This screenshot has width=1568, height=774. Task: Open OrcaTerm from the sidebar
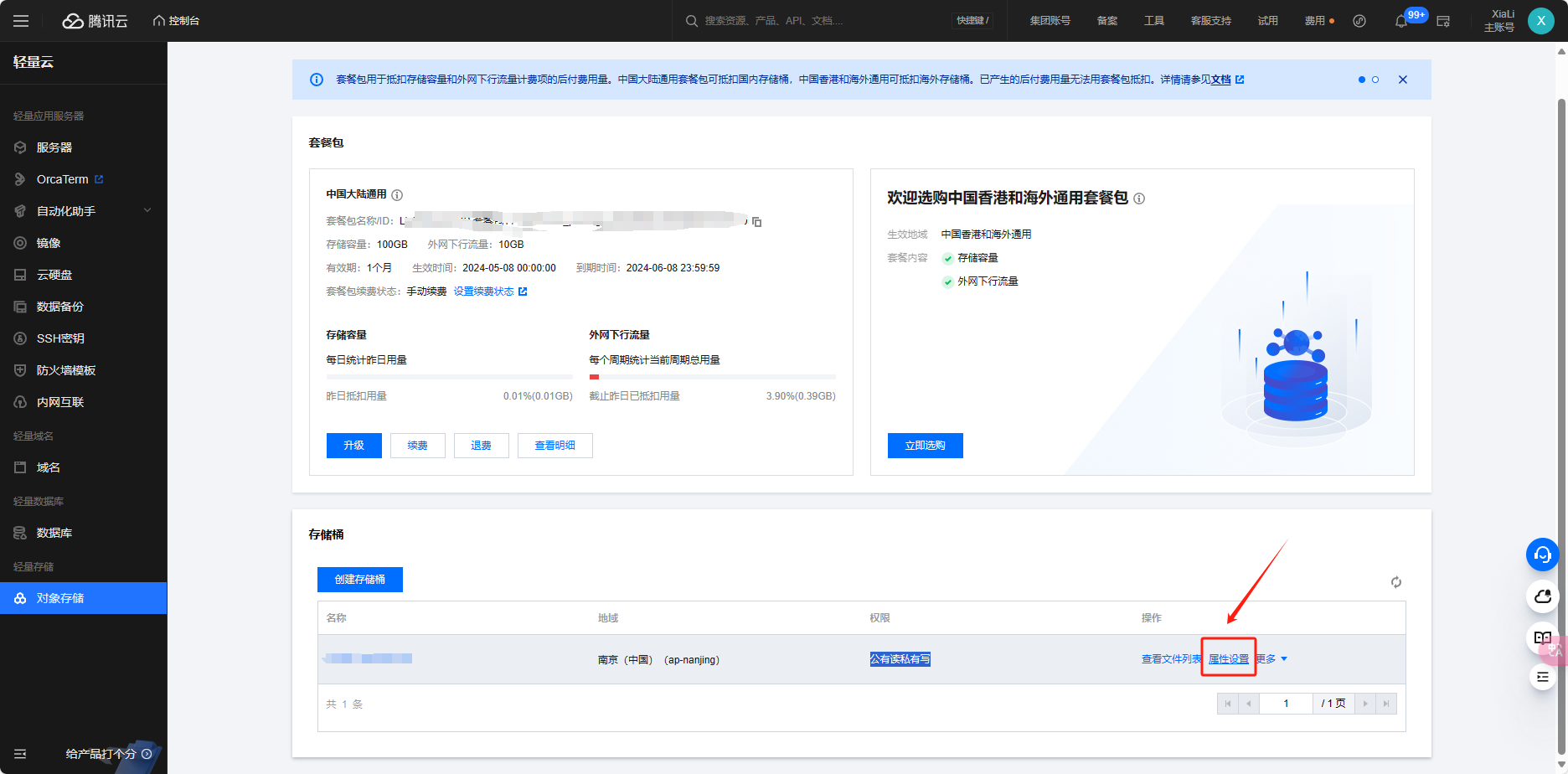click(x=62, y=179)
